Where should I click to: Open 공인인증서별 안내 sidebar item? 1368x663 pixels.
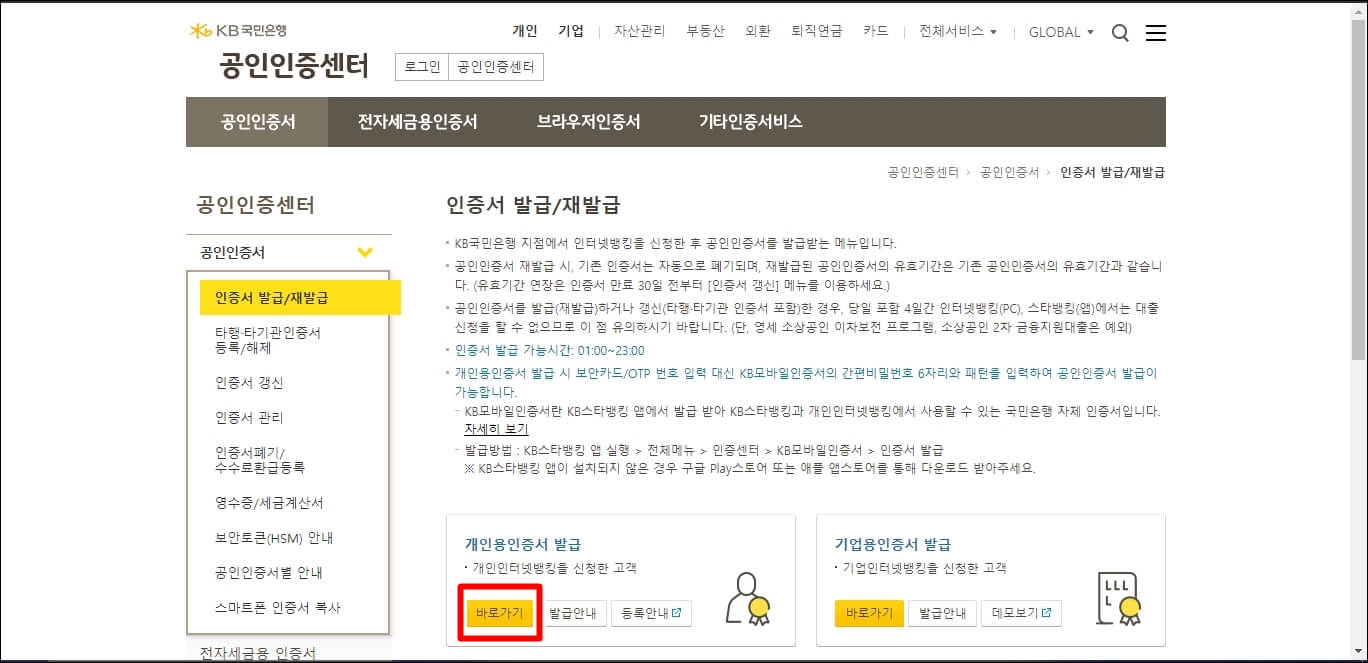click(268, 572)
